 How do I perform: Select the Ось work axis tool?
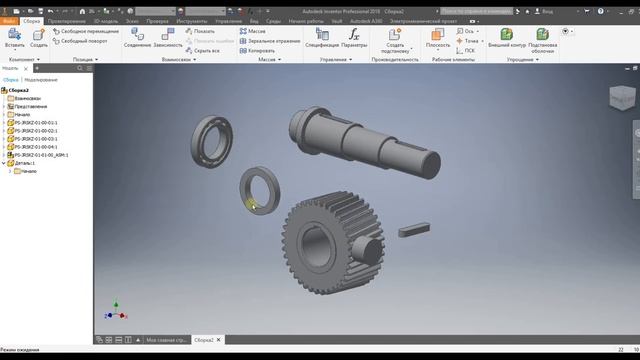(x=465, y=31)
